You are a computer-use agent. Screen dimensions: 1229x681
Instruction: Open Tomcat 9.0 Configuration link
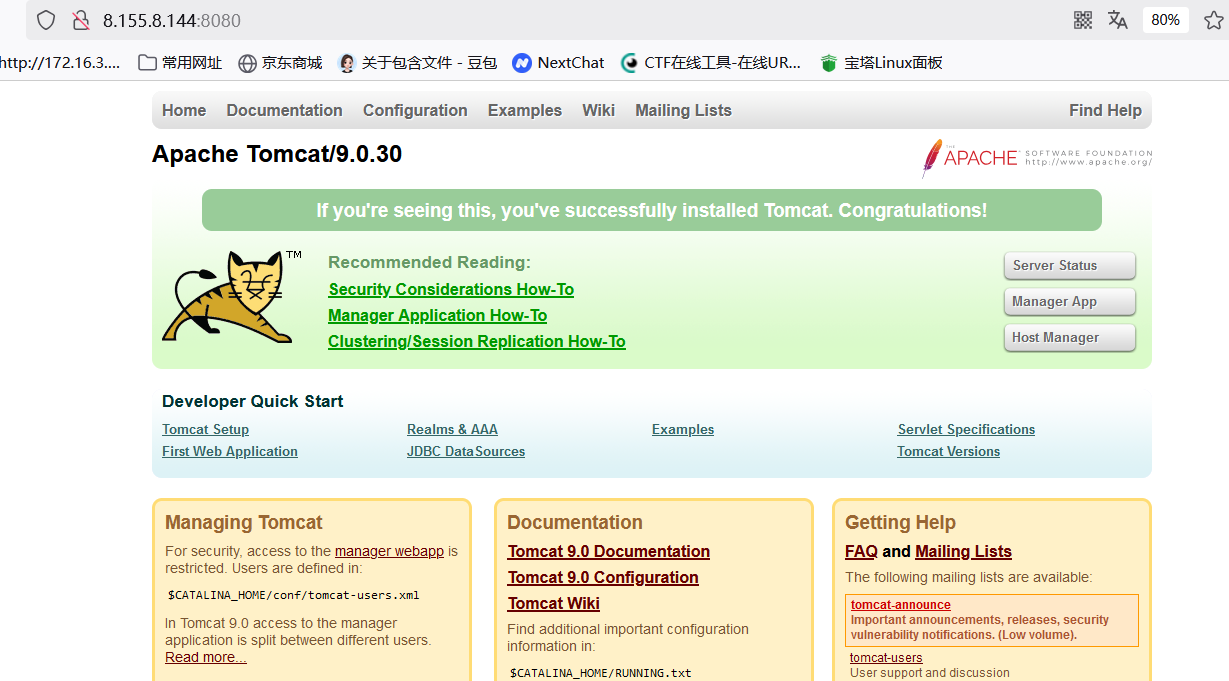pyautogui.click(x=603, y=578)
